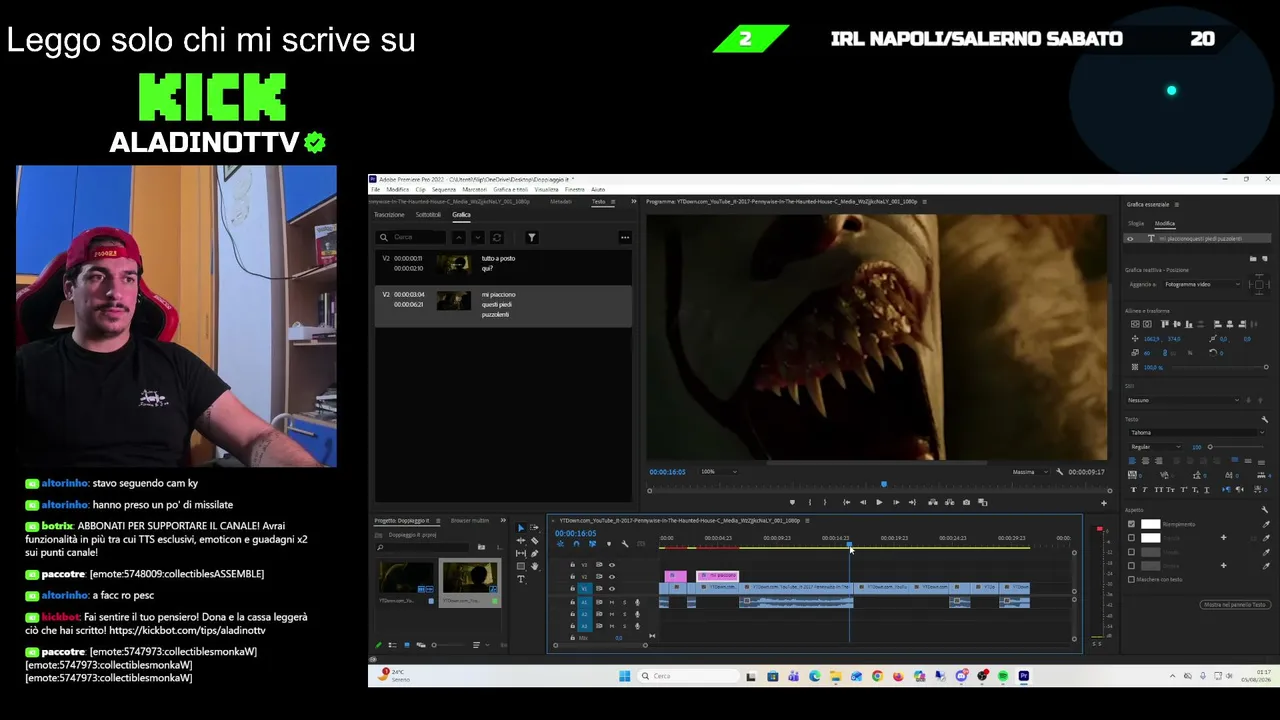Mute audio track A1
Image resolution: width=1280 pixels, height=720 pixels.
pos(612,602)
